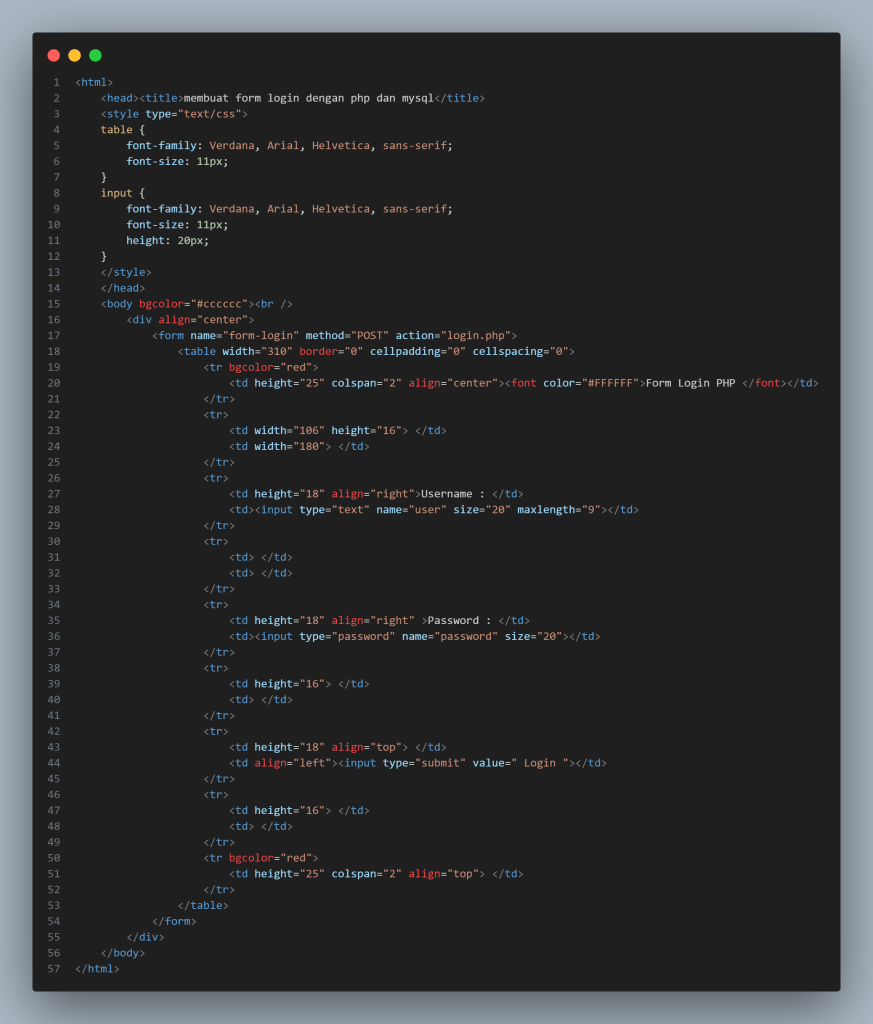The width and height of the screenshot is (873, 1024).
Task: Click line number 1 in gutter
Action: click(57, 82)
